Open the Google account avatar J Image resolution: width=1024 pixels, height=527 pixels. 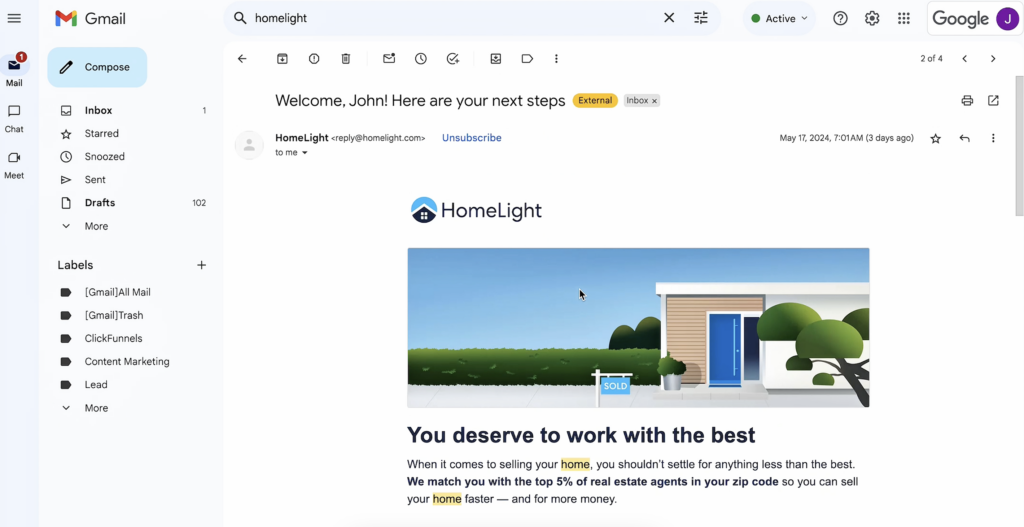click(1007, 18)
